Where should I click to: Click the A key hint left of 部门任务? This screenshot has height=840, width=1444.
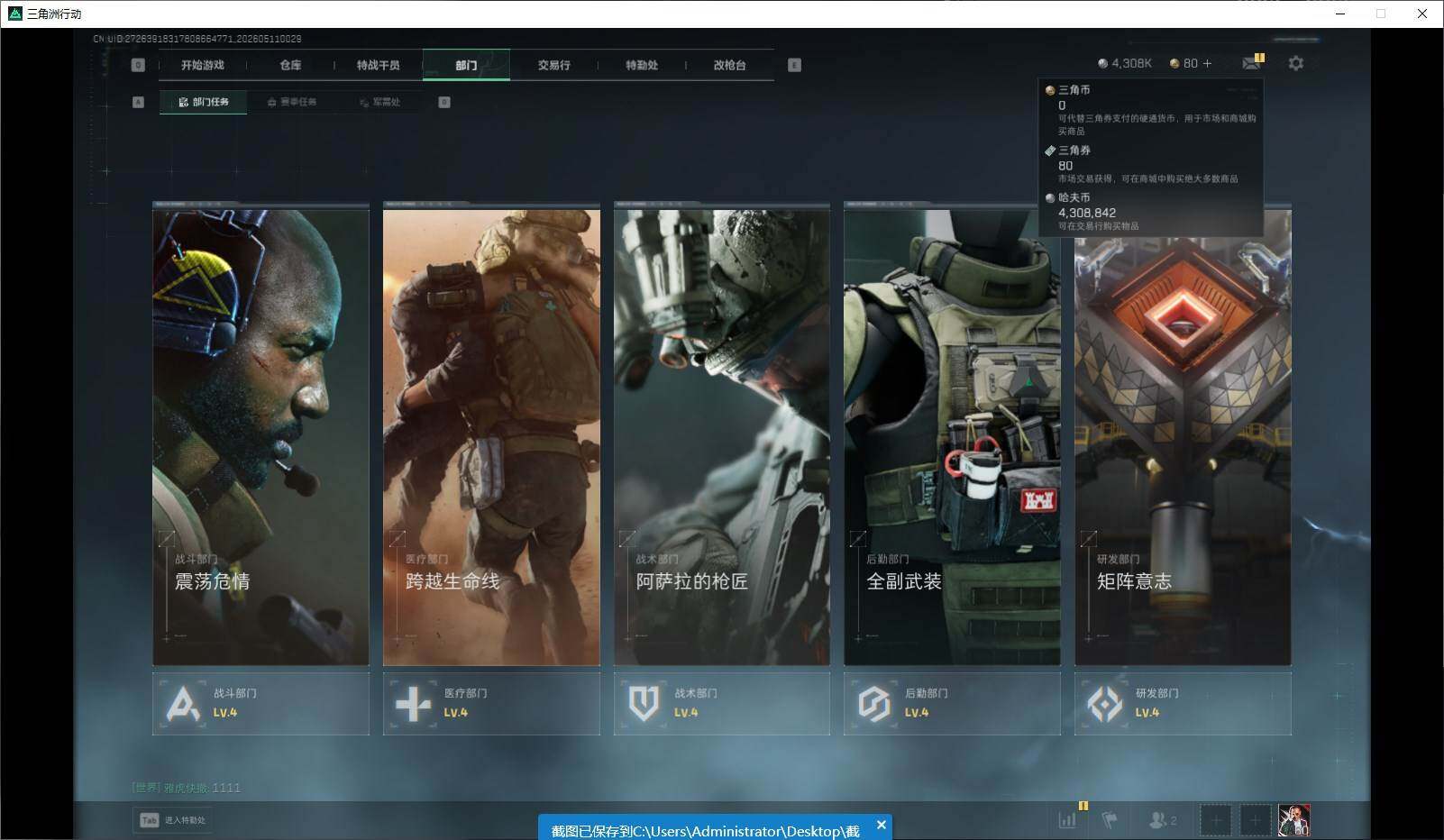138,102
